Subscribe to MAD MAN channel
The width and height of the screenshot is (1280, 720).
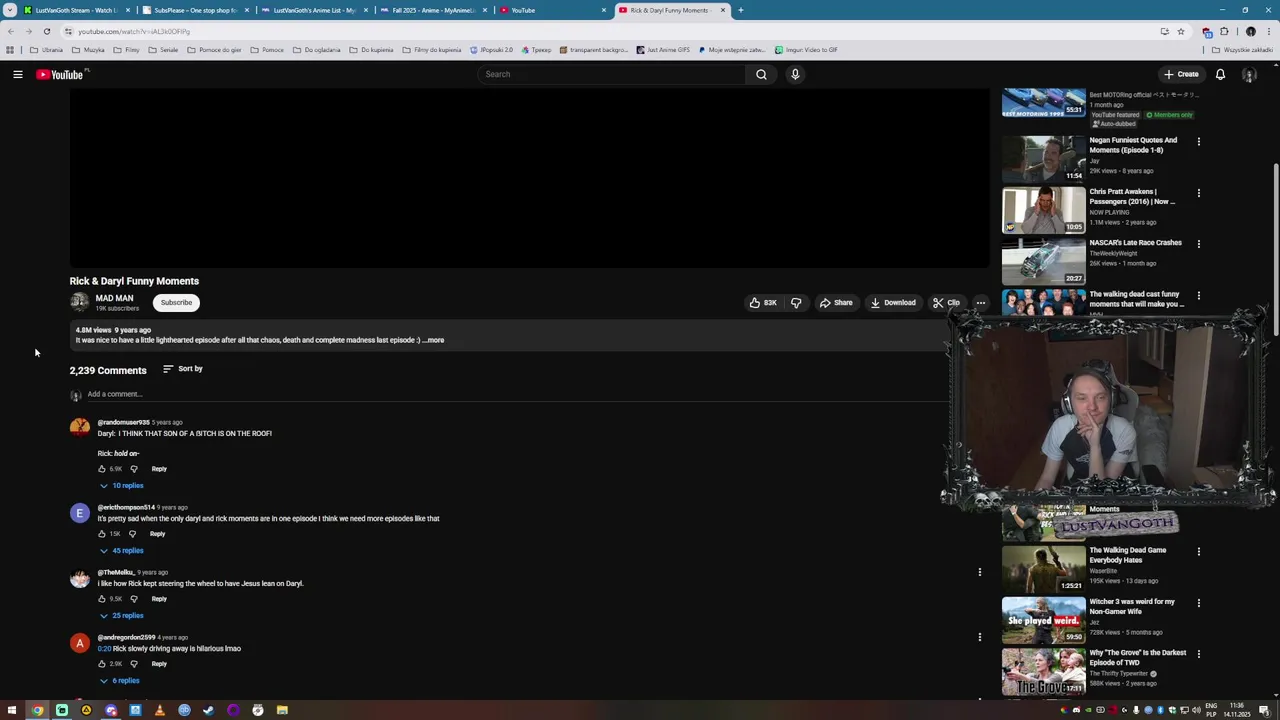[x=176, y=303]
